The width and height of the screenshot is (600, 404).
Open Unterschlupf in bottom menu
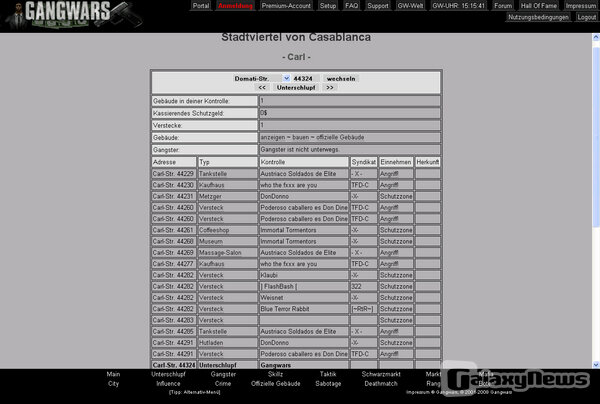(x=168, y=374)
